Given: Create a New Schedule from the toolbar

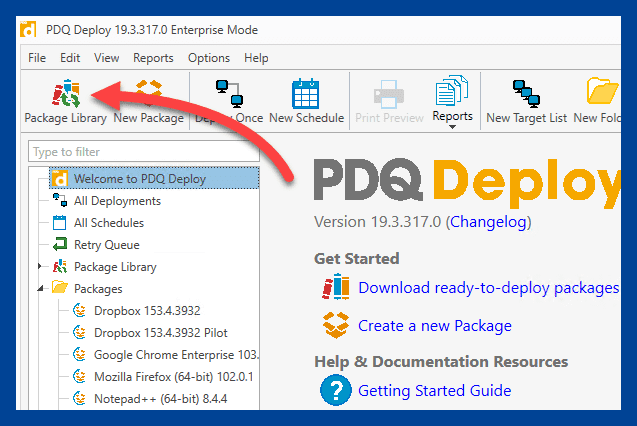Looking at the screenshot, I should (x=306, y=102).
